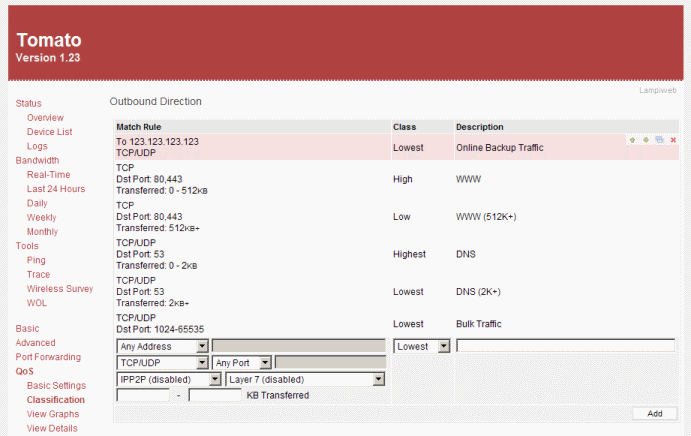Open the Port Forwarding section
The height and width of the screenshot is (436, 691).
pos(48,357)
